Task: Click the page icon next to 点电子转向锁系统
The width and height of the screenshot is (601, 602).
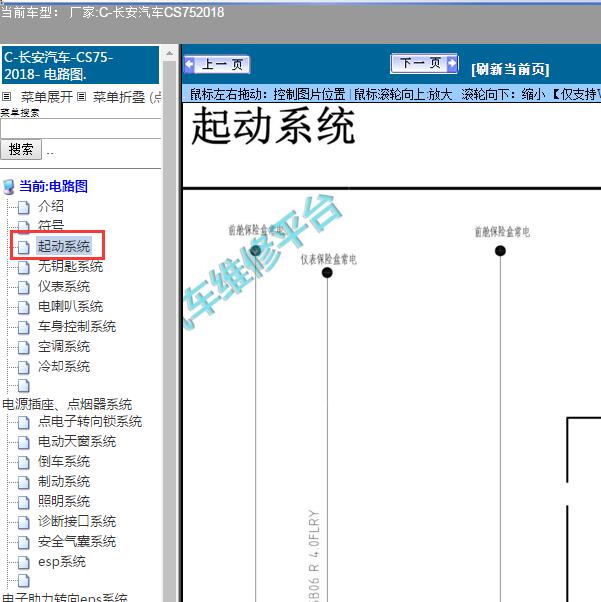Action: pyautogui.click(x=23, y=422)
